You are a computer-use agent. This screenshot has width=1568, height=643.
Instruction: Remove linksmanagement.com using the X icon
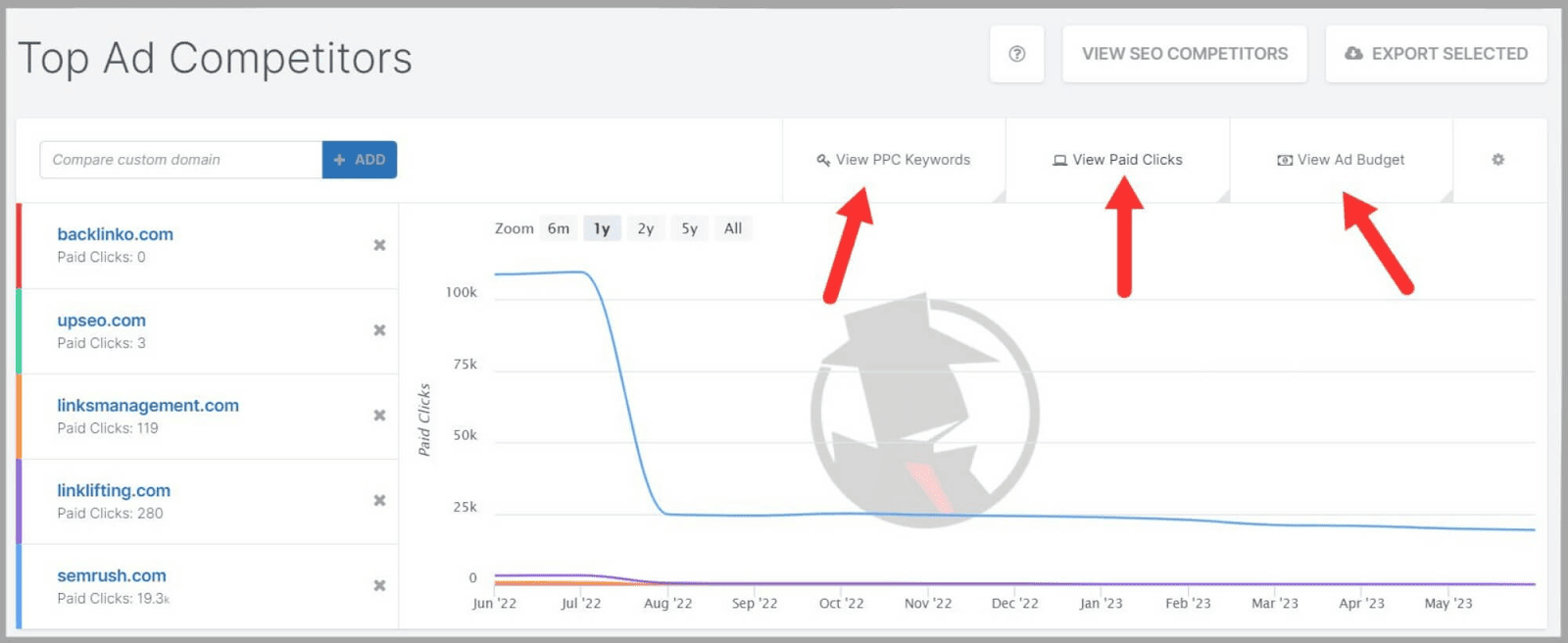tap(379, 416)
